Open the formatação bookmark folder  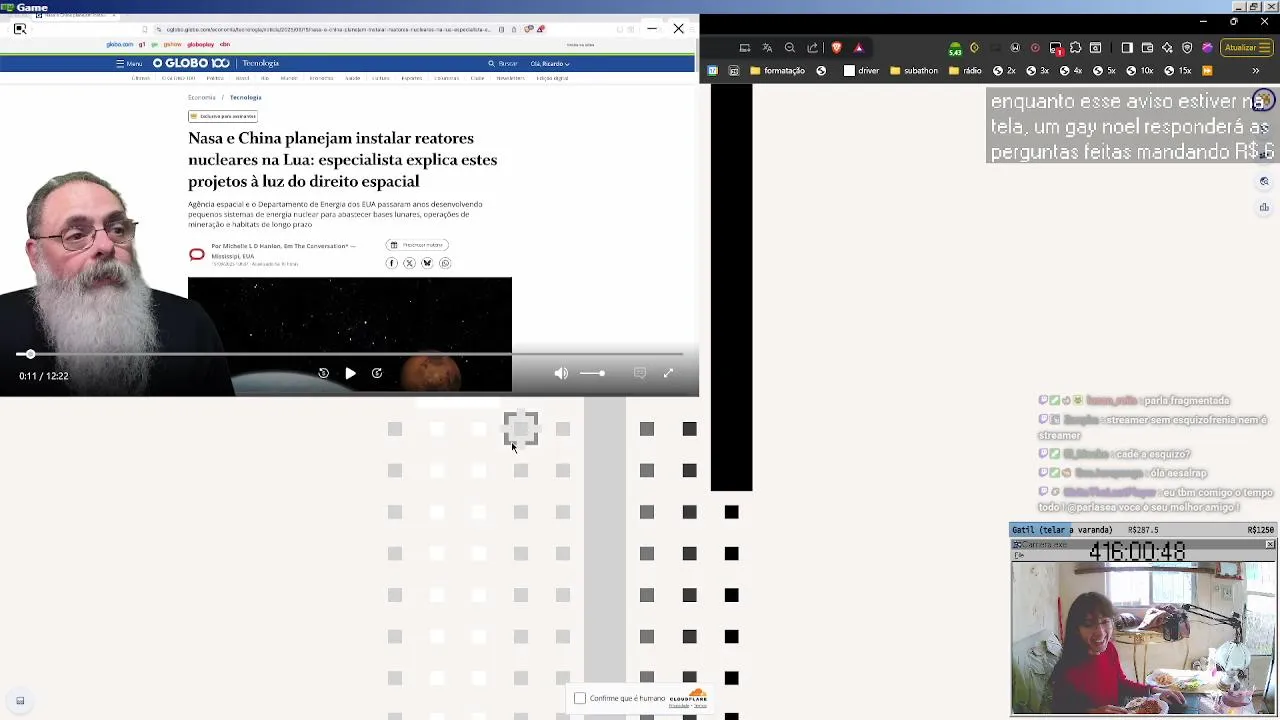coord(777,71)
